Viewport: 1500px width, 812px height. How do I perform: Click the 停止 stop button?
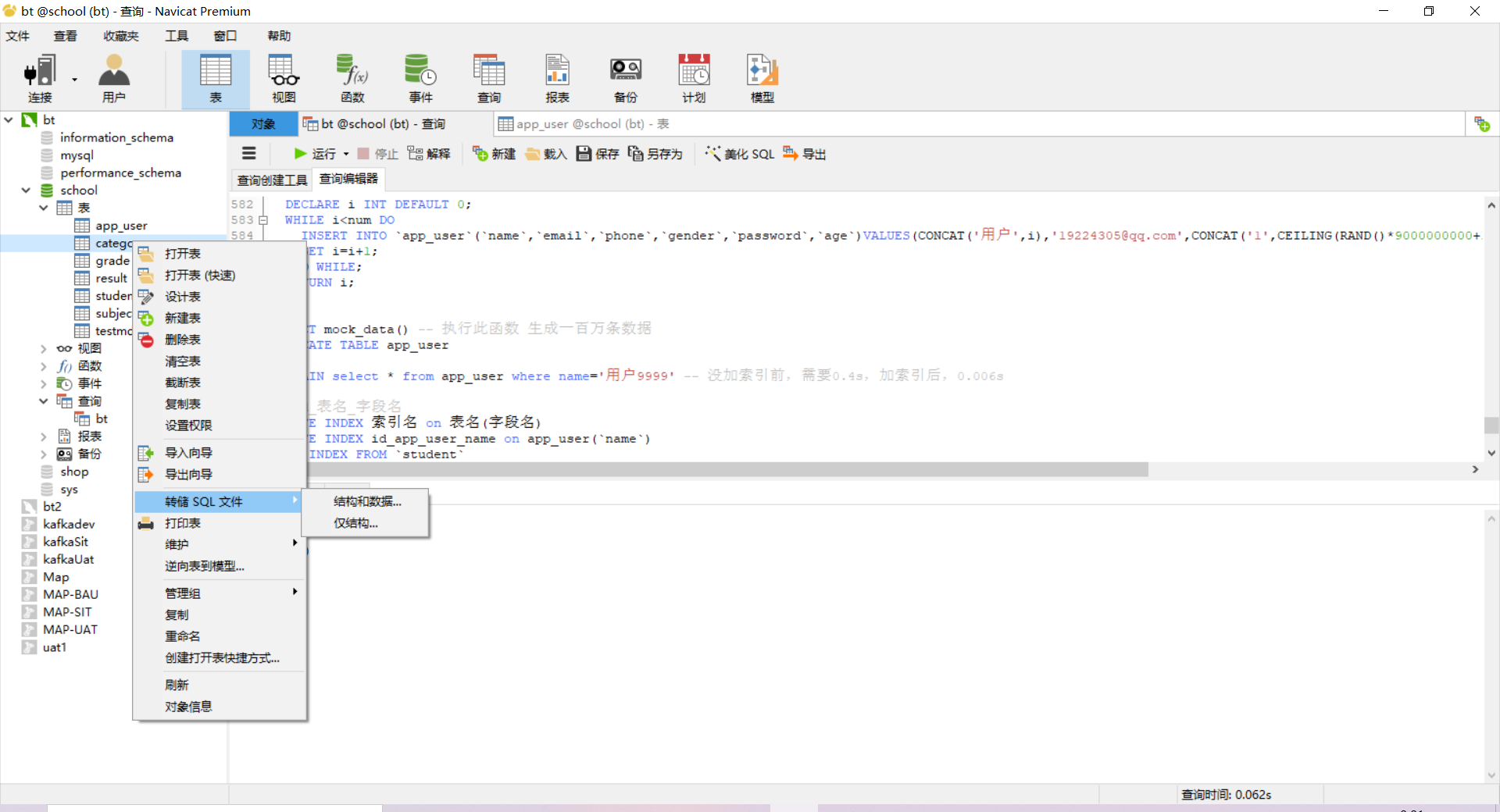tap(377, 154)
